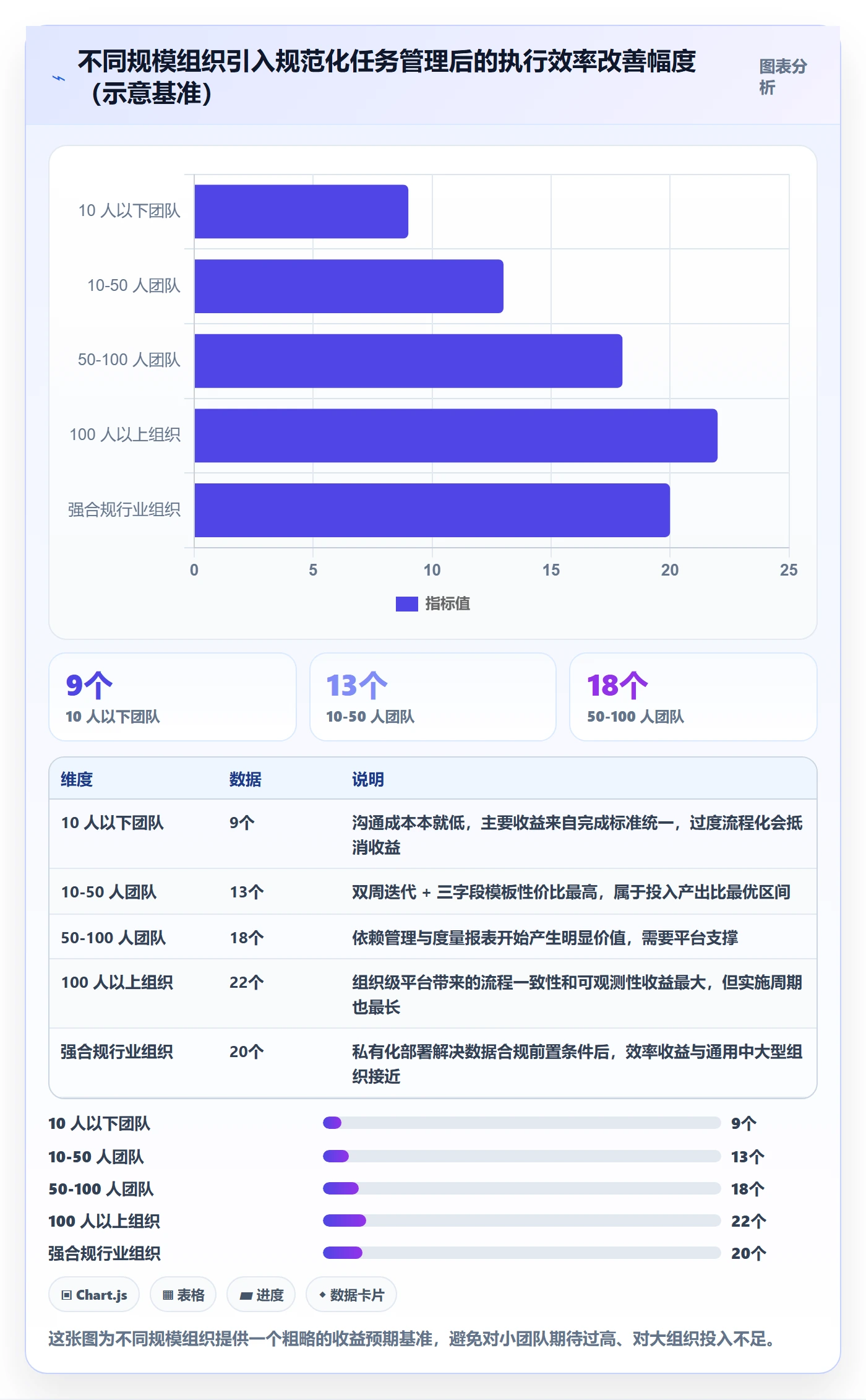Click the 数据卡片 tag diamond icon
Screen dimensions: 866x1400
[322, 1294]
